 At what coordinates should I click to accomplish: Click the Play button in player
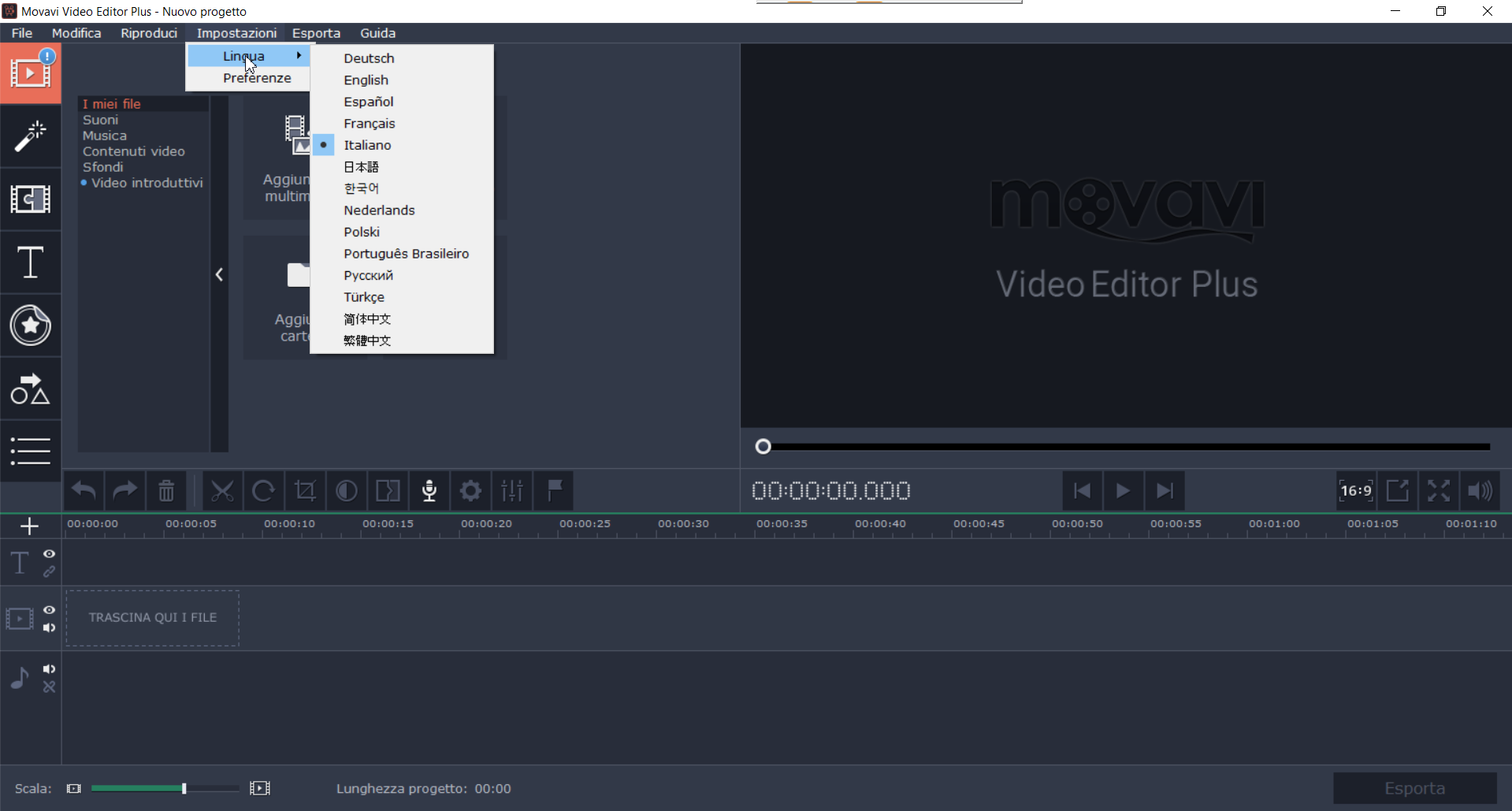(x=1123, y=491)
